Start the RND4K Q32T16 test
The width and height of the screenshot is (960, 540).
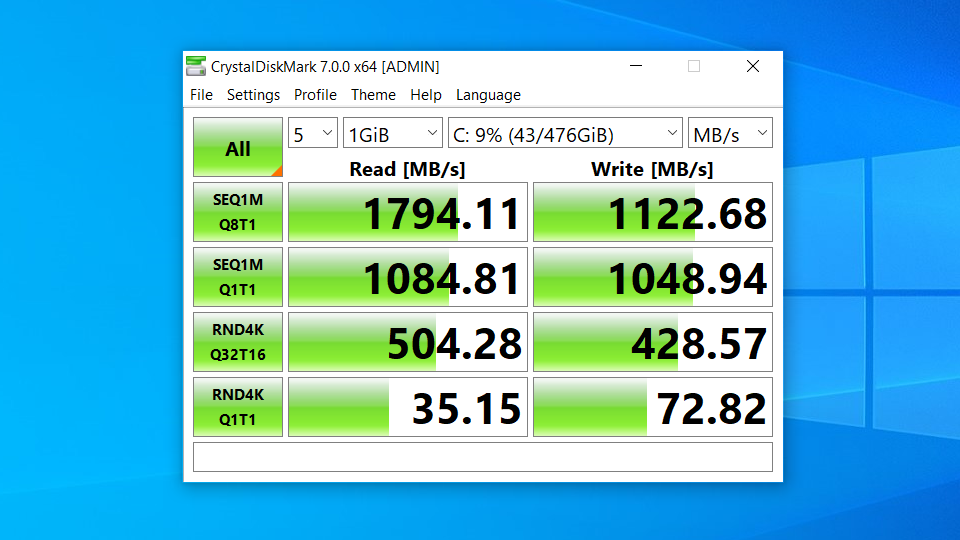pyautogui.click(x=238, y=342)
